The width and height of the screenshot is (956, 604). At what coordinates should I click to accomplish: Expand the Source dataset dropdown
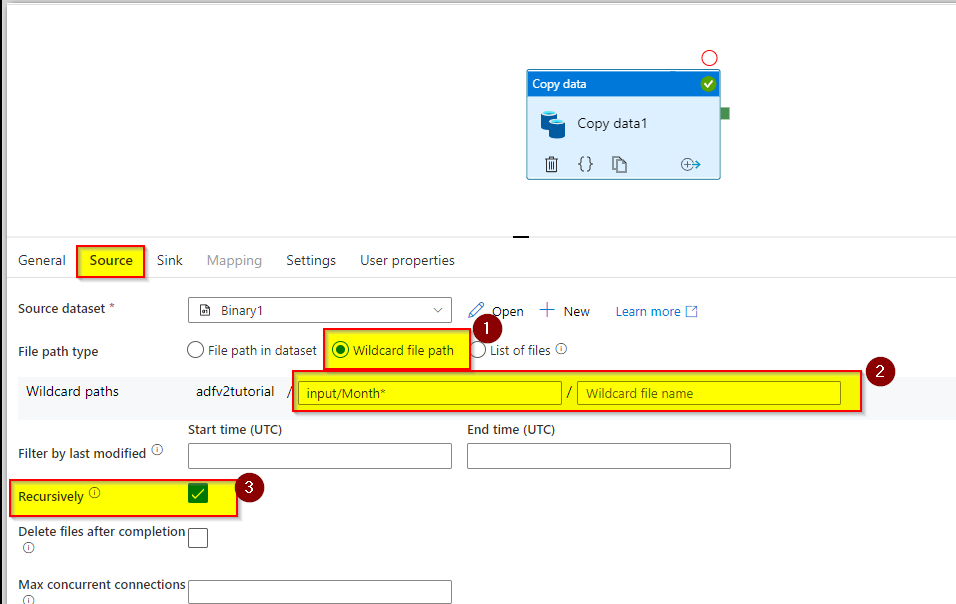pyautogui.click(x=439, y=310)
